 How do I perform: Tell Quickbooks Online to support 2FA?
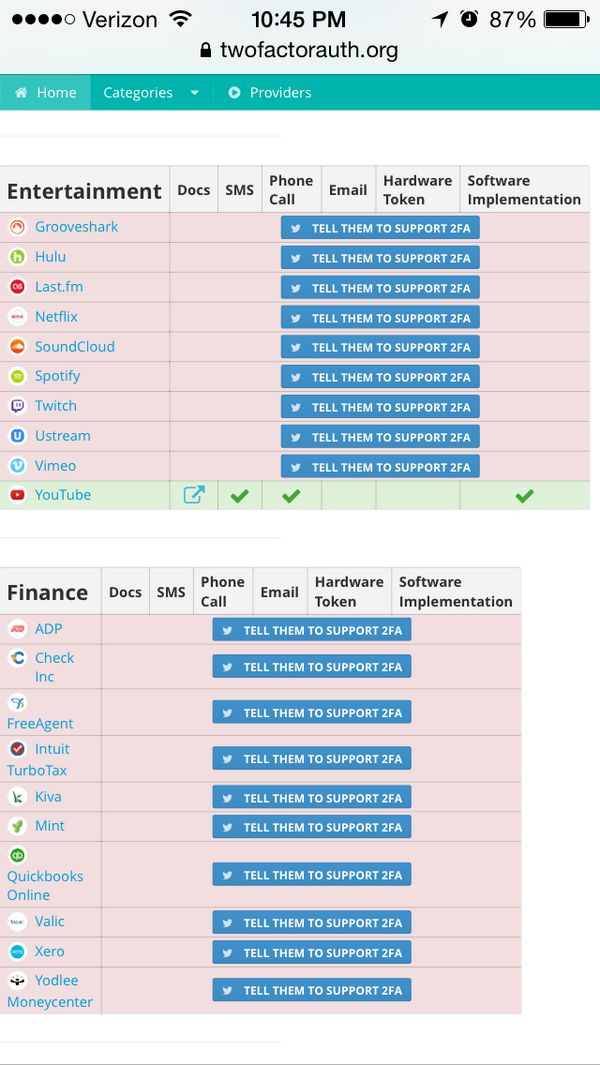click(312, 874)
